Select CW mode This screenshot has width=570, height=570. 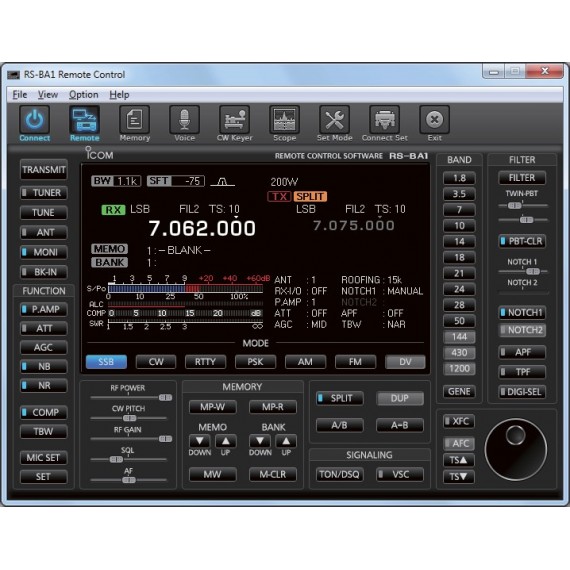coord(156,362)
